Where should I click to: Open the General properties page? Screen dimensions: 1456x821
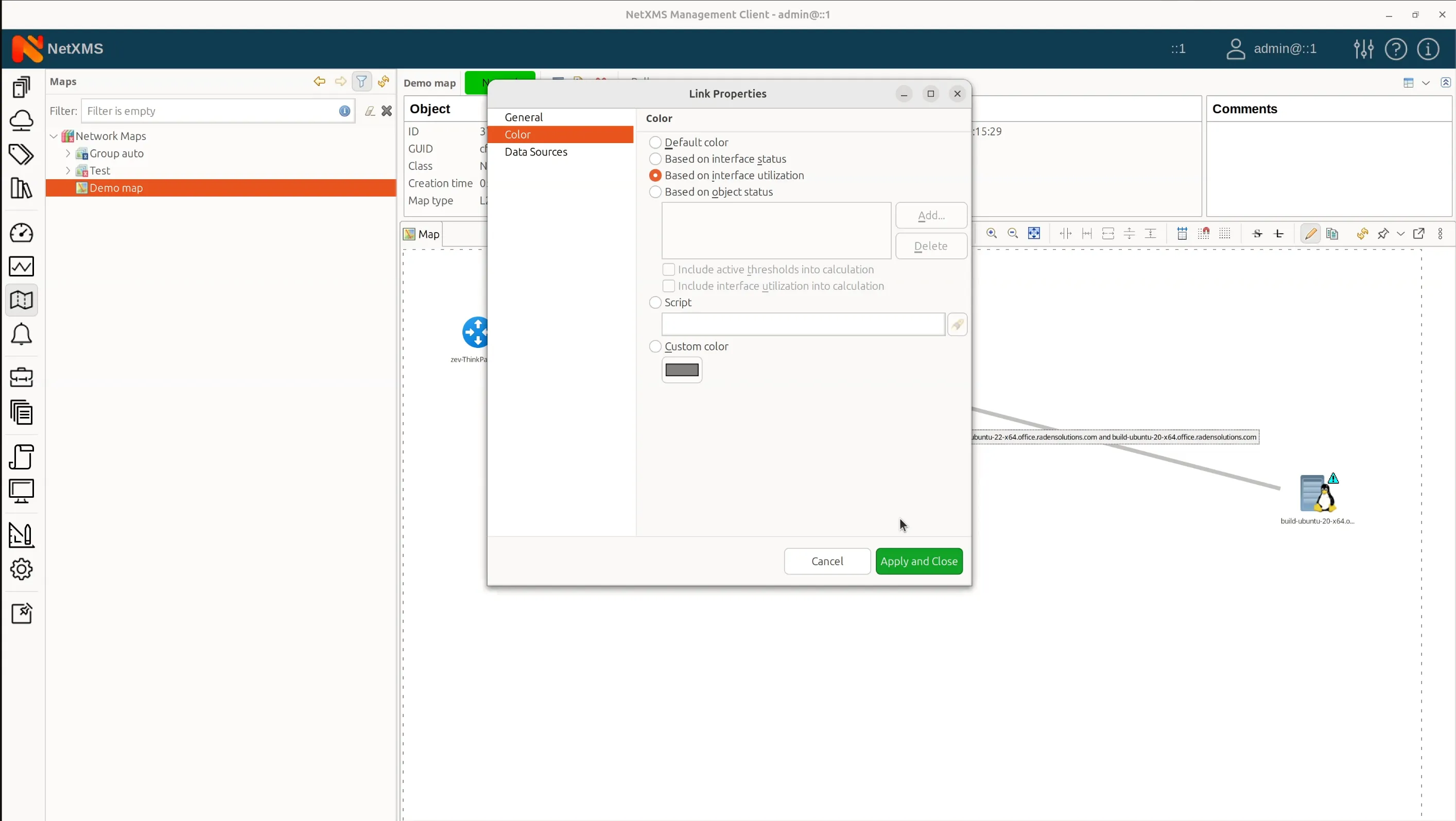[524, 117]
